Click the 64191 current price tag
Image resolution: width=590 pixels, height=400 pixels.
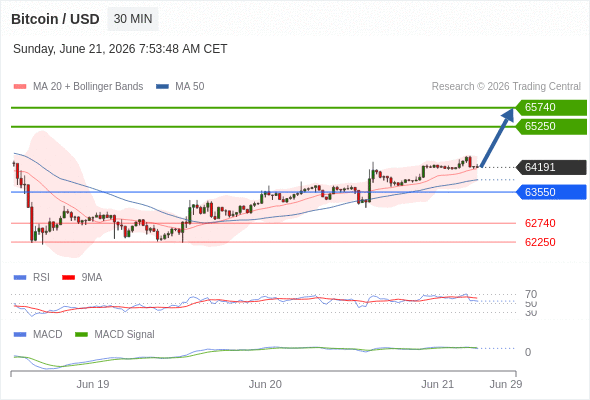(x=551, y=167)
